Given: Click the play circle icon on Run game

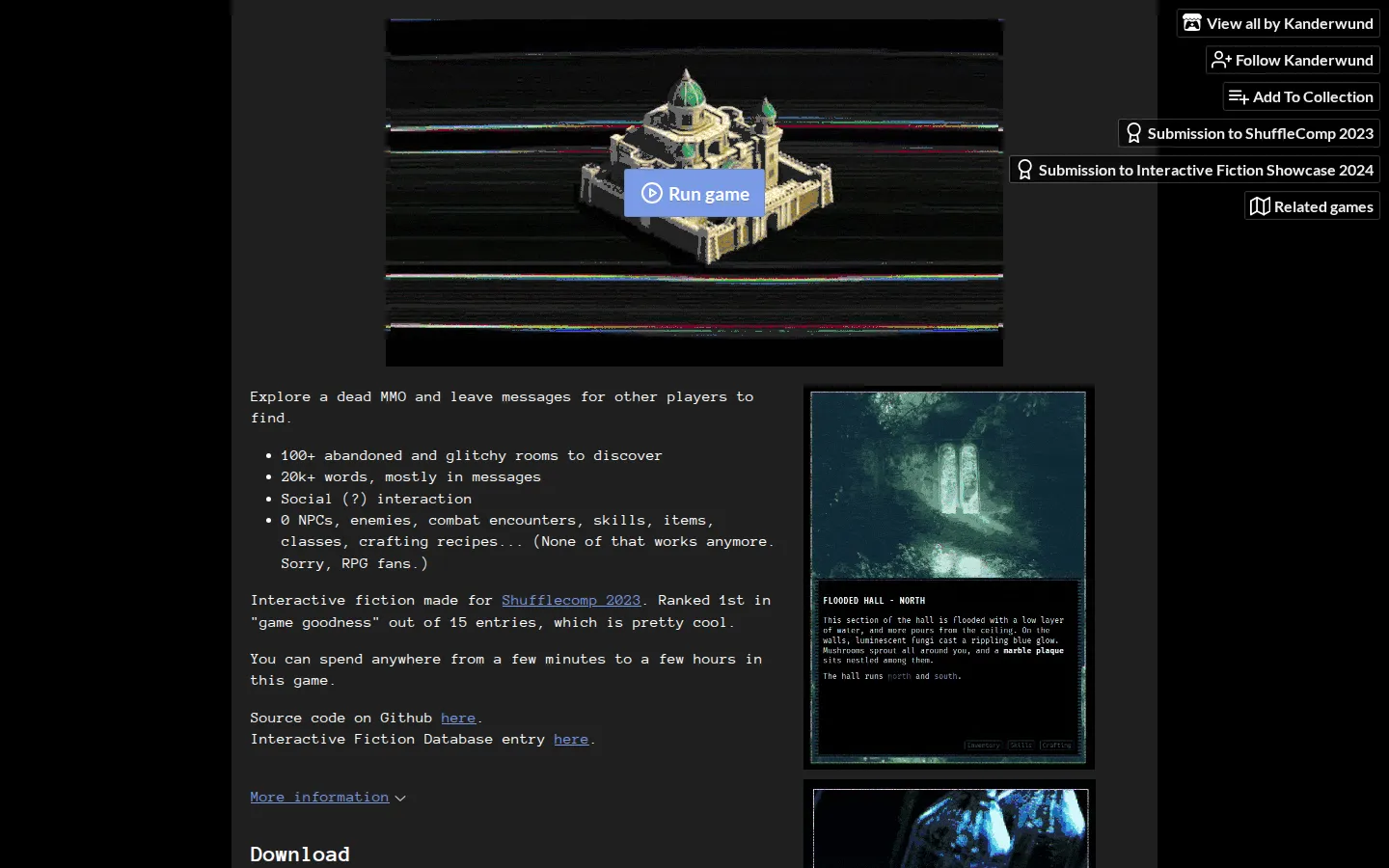Looking at the screenshot, I should pyautogui.click(x=652, y=193).
